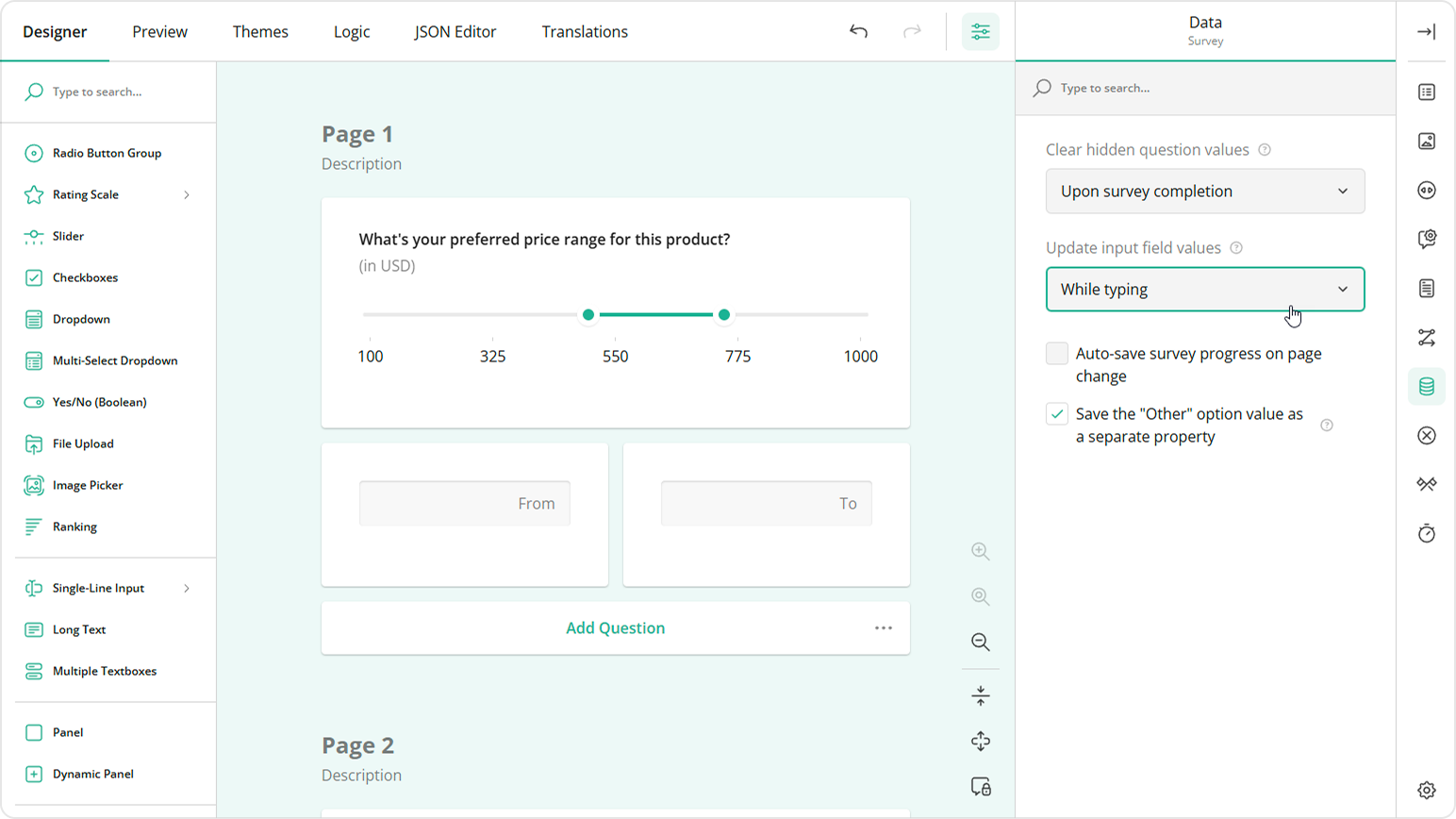This screenshot has height=819, width=1456.
Task: Open the Update input field values dropdown
Action: tap(1204, 289)
